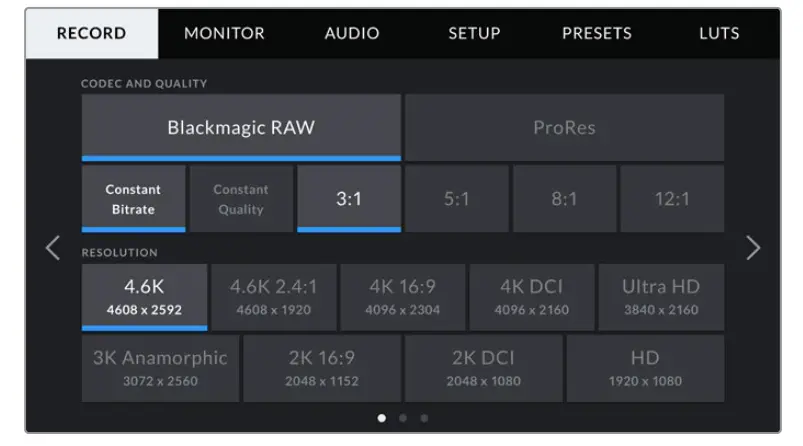Select the first page indicator dot

[382, 418]
